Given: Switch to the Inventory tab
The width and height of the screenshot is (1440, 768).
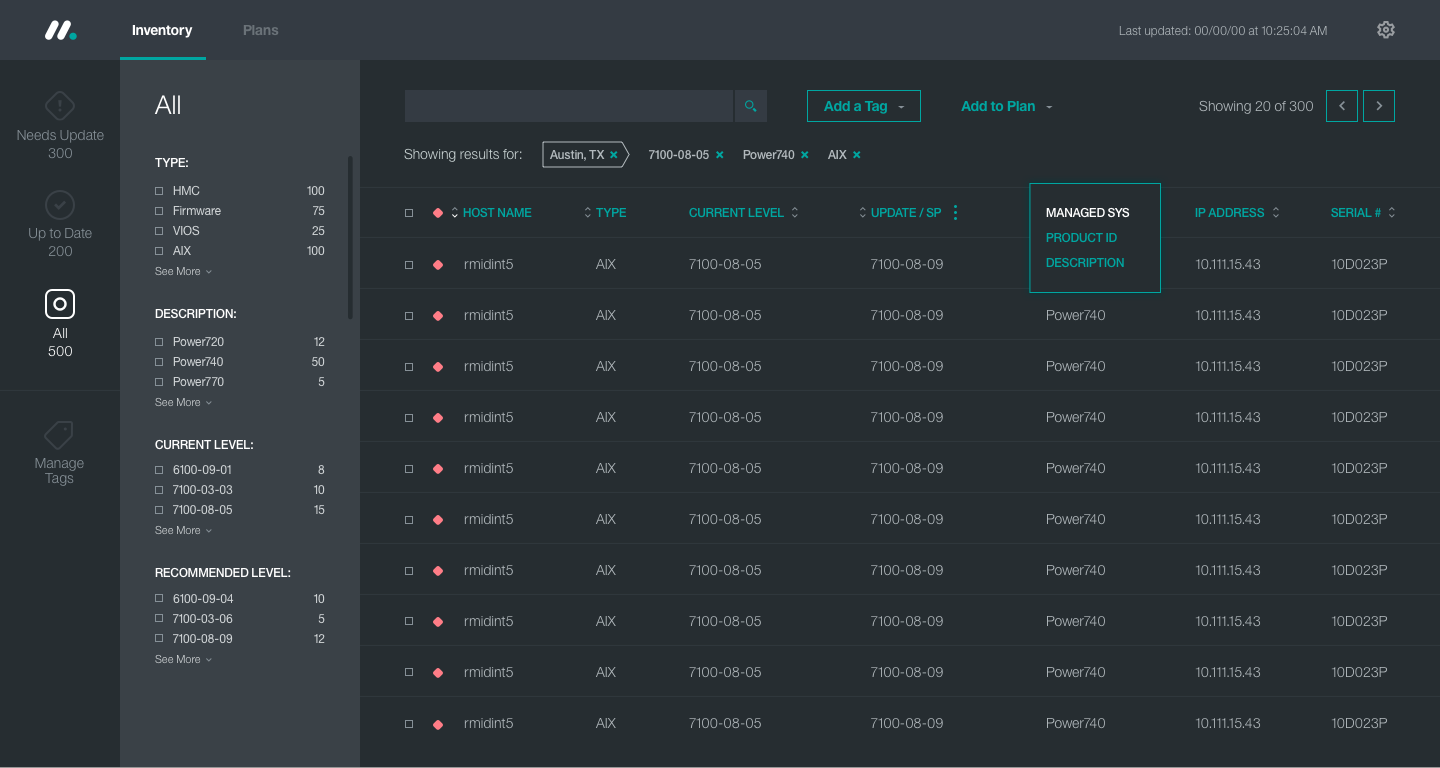Looking at the screenshot, I should point(162,30).
